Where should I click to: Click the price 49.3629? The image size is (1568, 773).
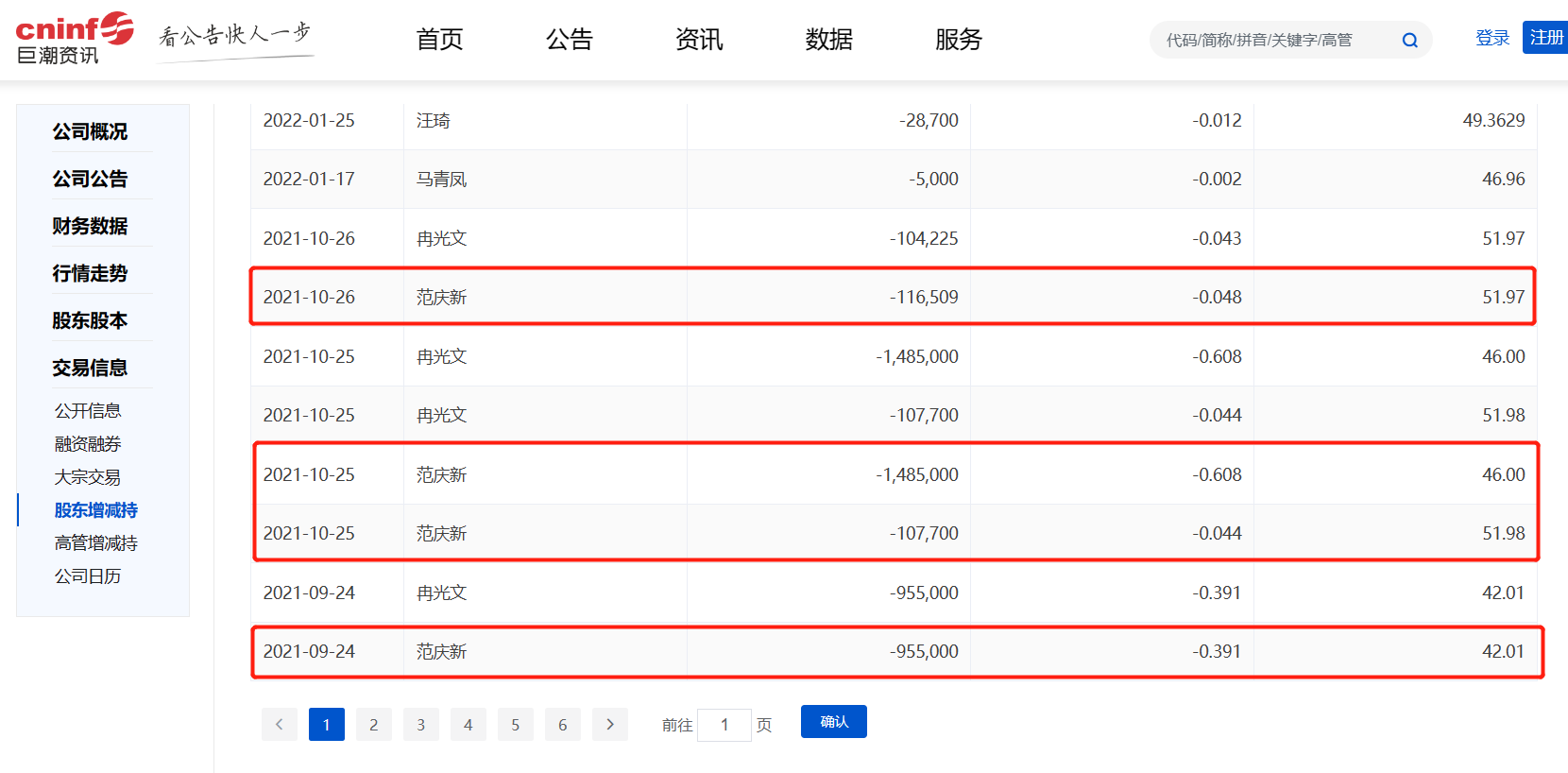[1493, 120]
